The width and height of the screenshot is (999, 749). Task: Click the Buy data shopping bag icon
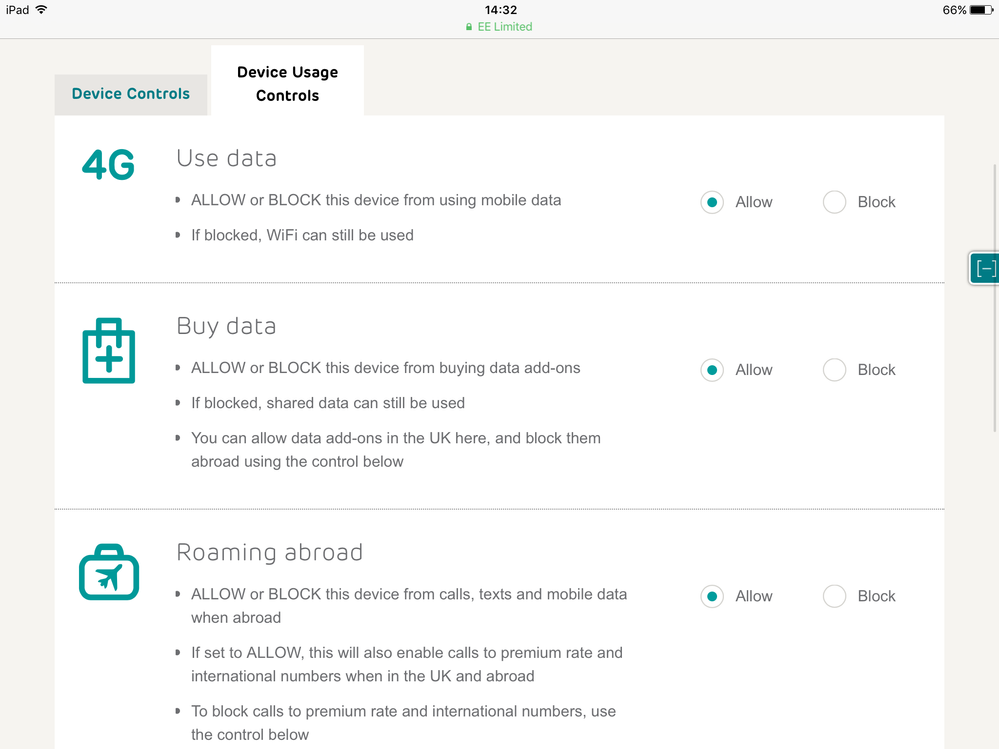[108, 351]
